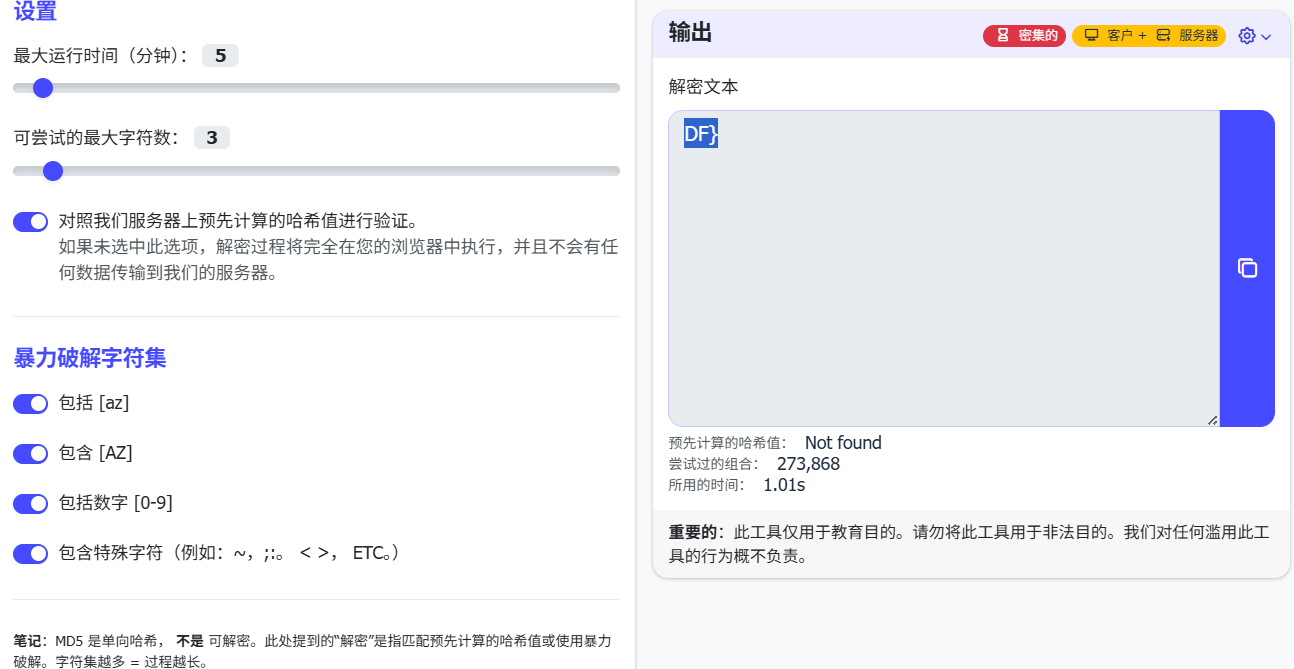Disable the special characters switch
Screen dimensions: 1294x669
(30, 554)
